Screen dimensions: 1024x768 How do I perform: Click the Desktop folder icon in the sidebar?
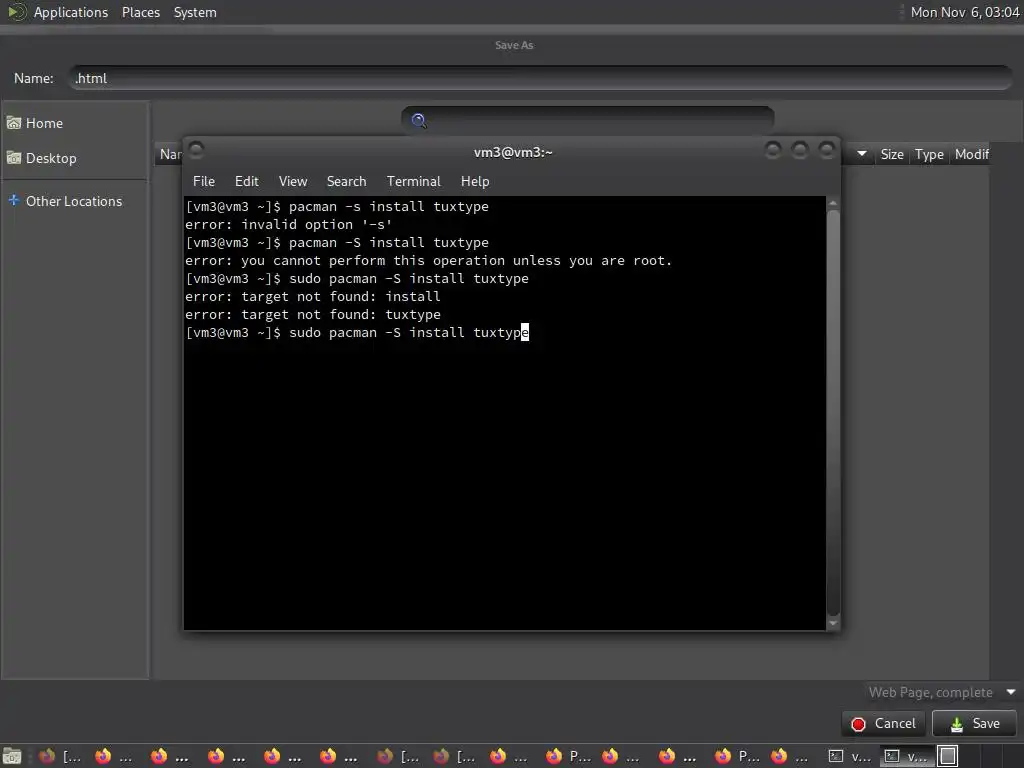pos(14,157)
